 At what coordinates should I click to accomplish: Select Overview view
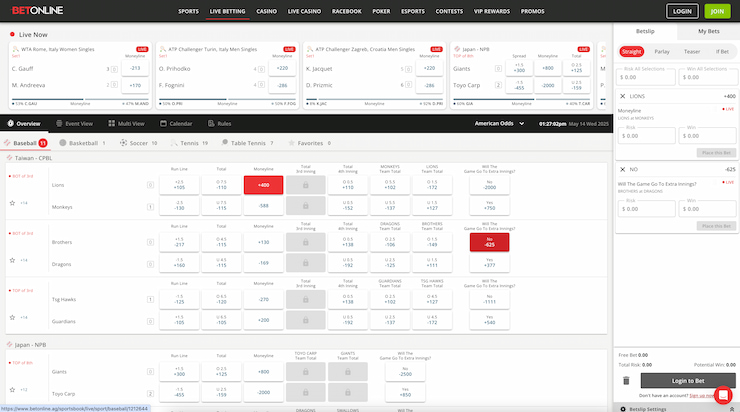click(x=24, y=124)
